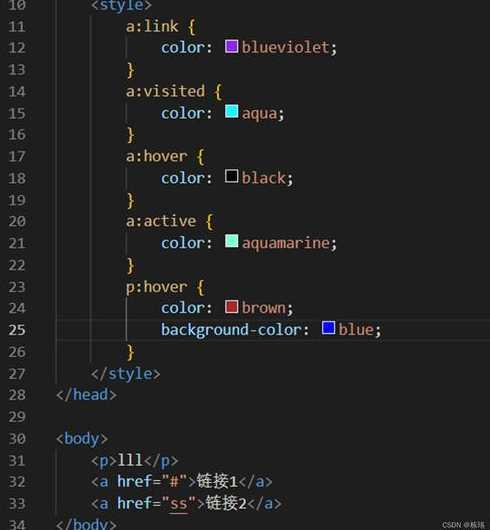Click the opening <body> tag
The image size is (490, 530).
[x=82, y=439]
